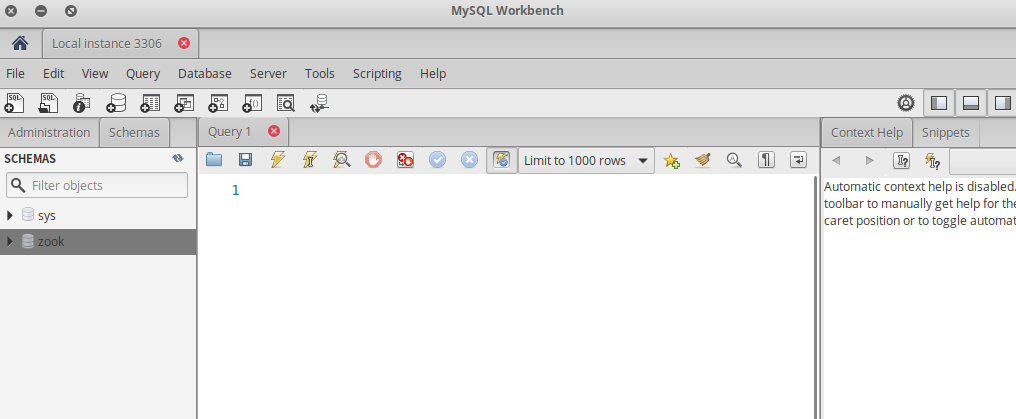
Task: Toggle word wrapping in the editor
Action: click(798, 160)
